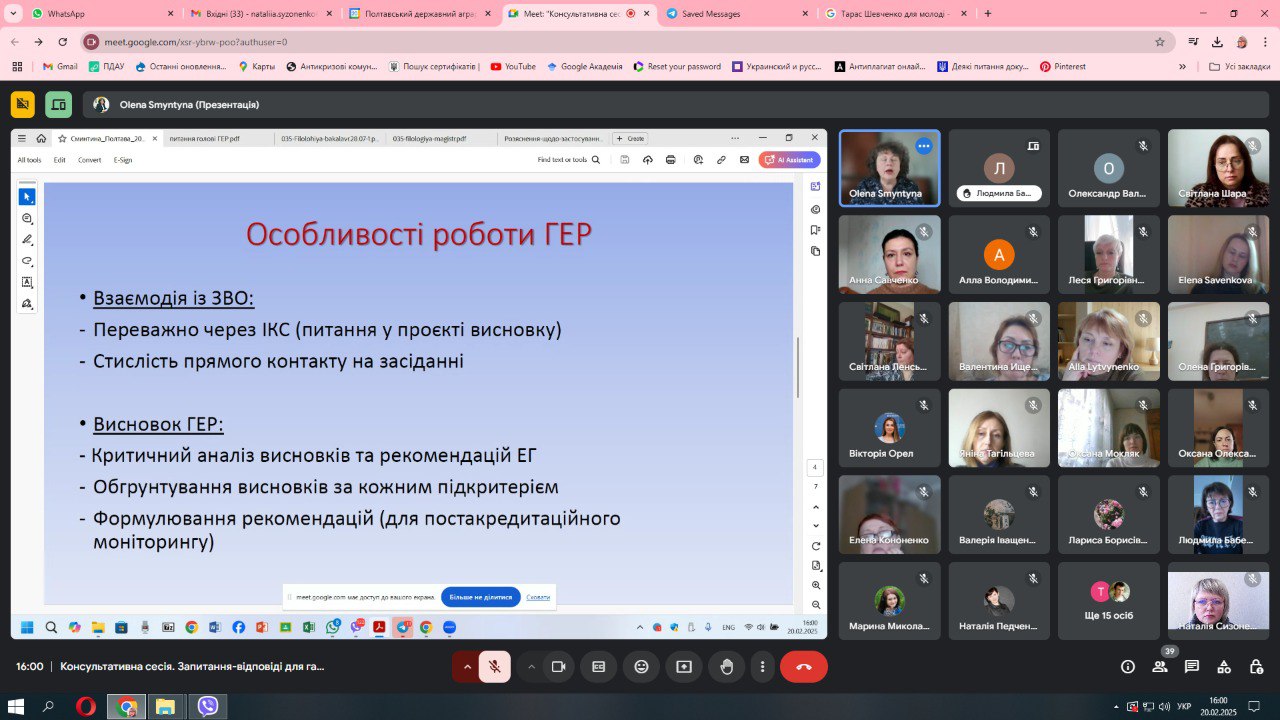
Task: Click the print icon in Acrobat toolbar
Action: click(x=670, y=160)
